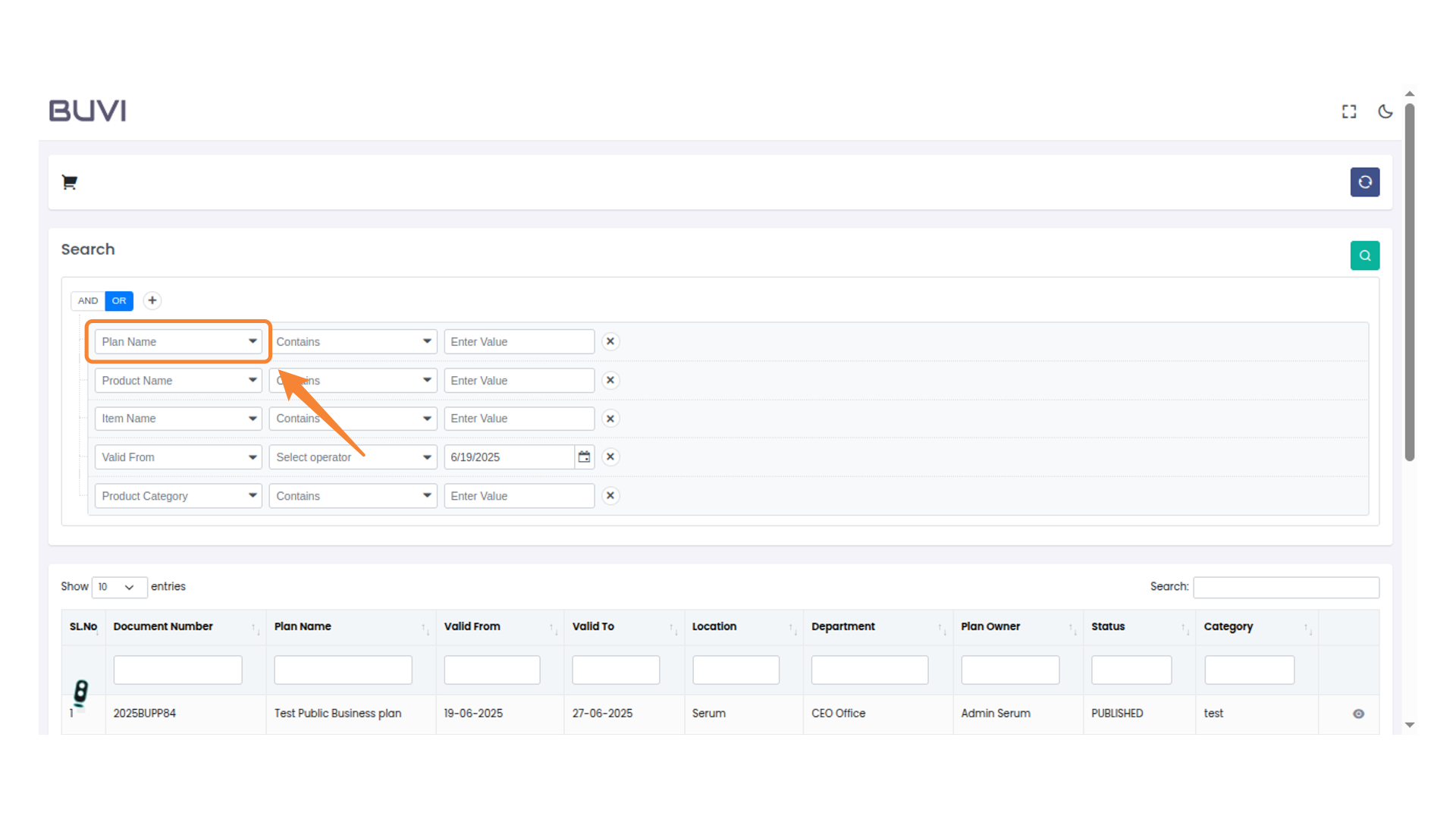Screen dimensions: 1456x819
Task: Expand the Select operator dropdown
Action: pyautogui.click(x=353, y=457)
